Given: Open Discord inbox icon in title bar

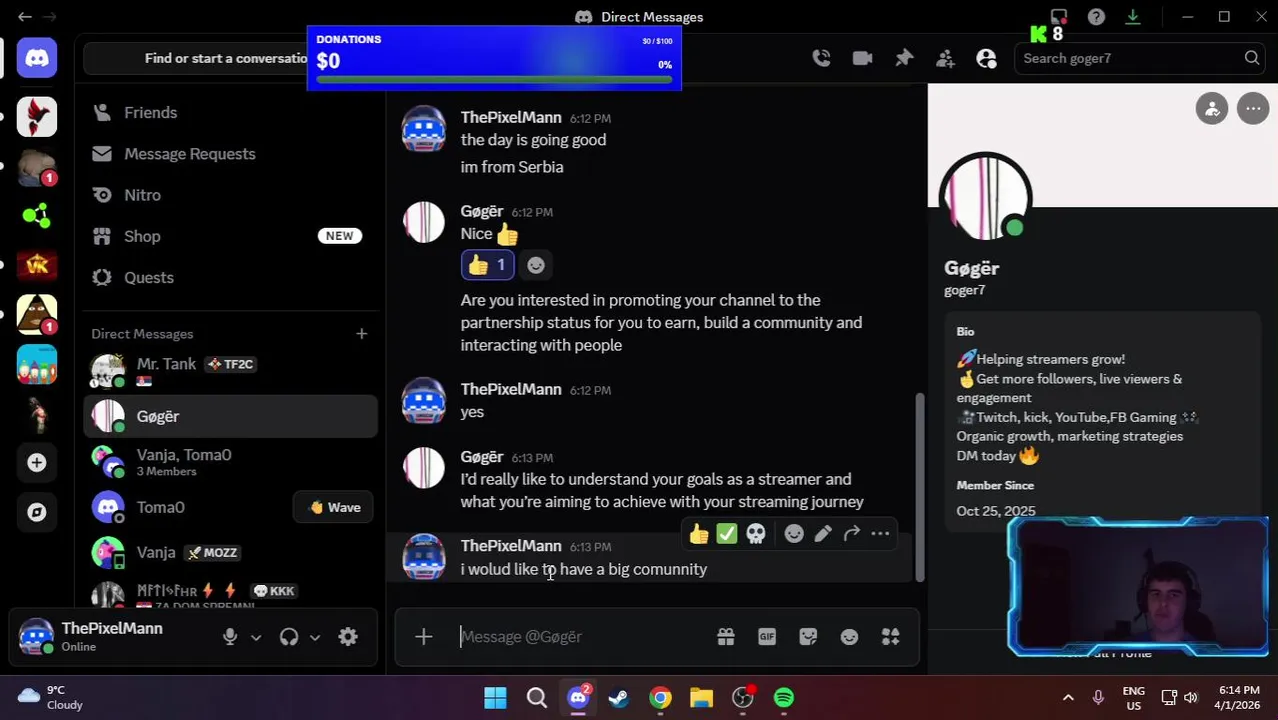Looking at the screenshot, I should (1059, 17).
